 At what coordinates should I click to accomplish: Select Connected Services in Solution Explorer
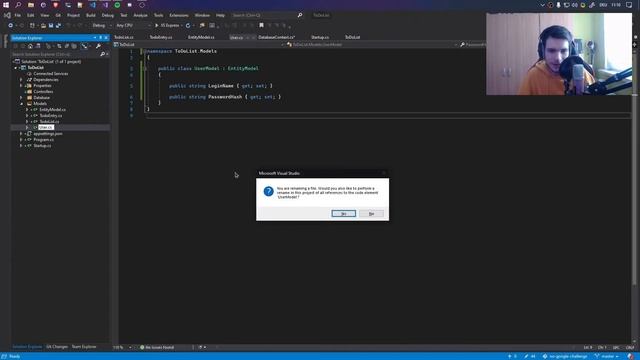[51, 74]
